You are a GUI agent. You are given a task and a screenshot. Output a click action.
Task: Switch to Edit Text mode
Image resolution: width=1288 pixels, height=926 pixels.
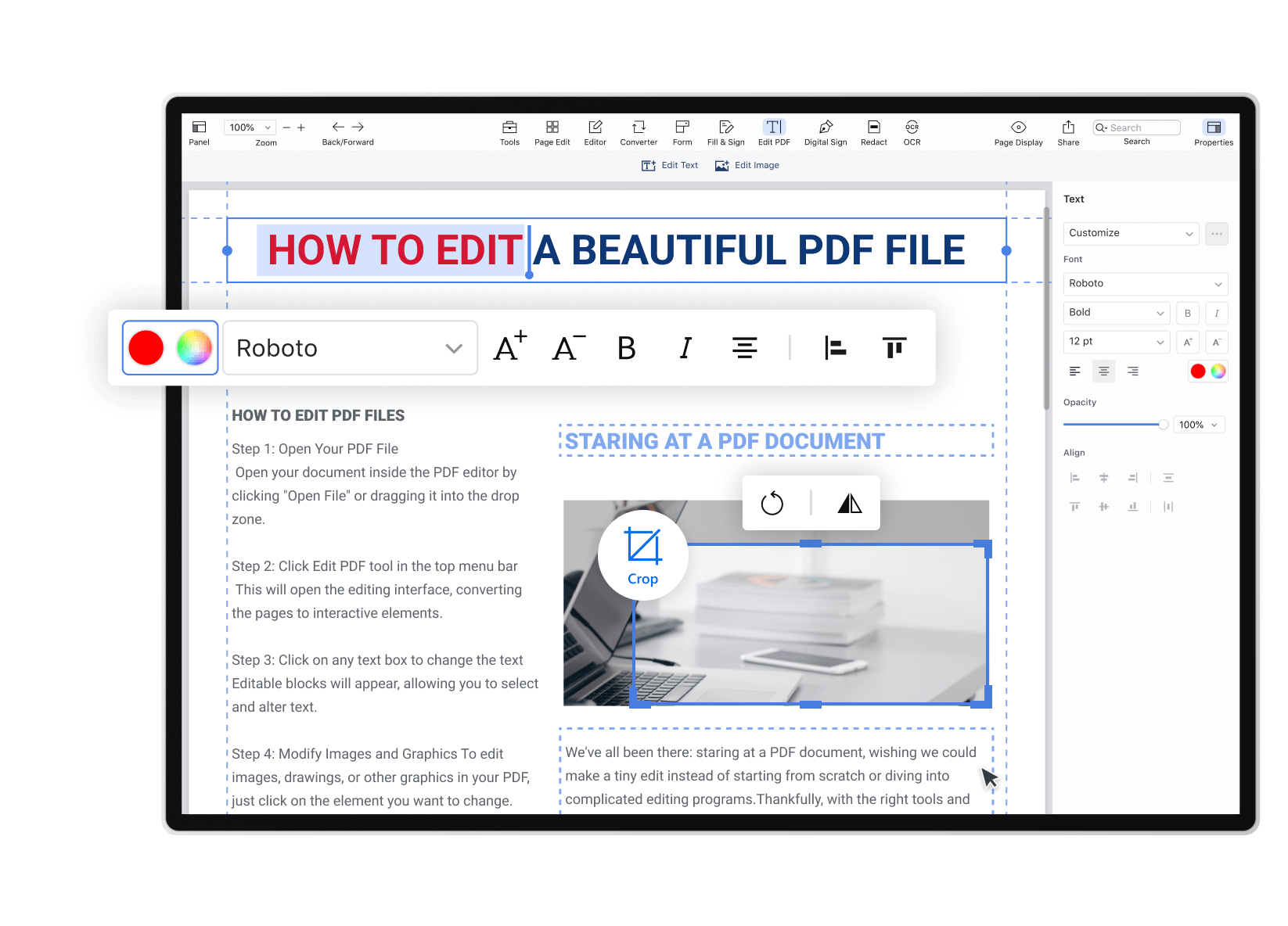(670, 165)
